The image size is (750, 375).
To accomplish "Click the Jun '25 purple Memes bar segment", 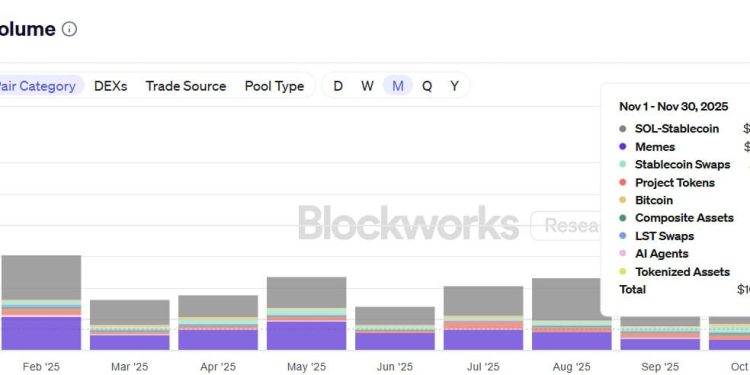I will click(395, 342).
